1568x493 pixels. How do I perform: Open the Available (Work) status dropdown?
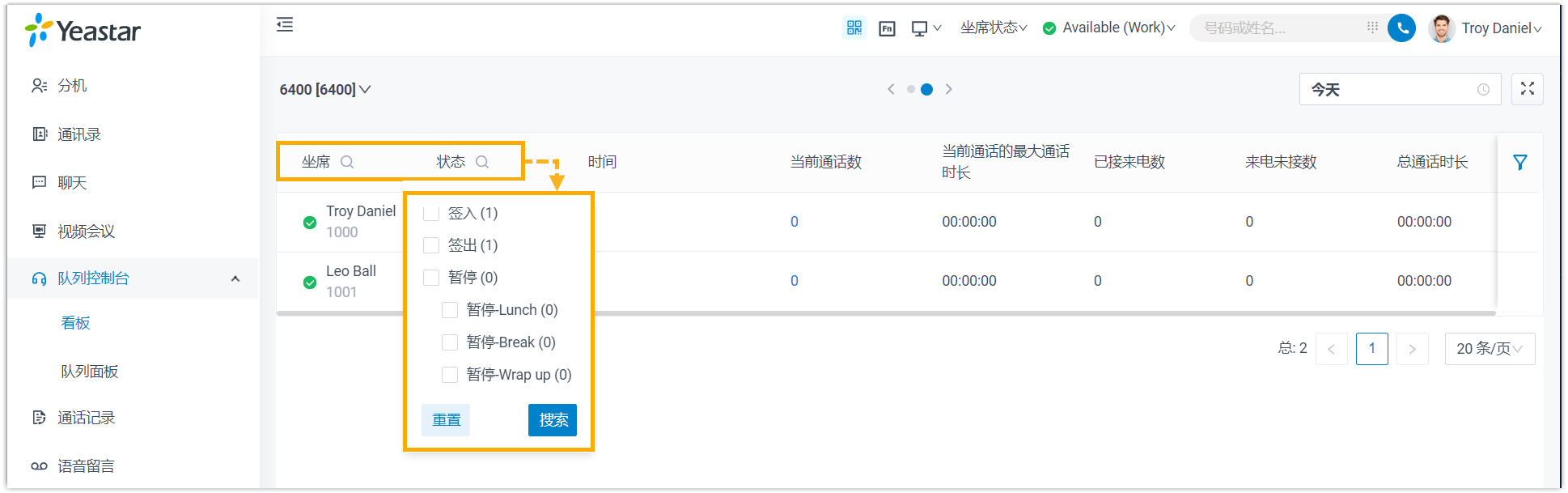(1108, 28)
